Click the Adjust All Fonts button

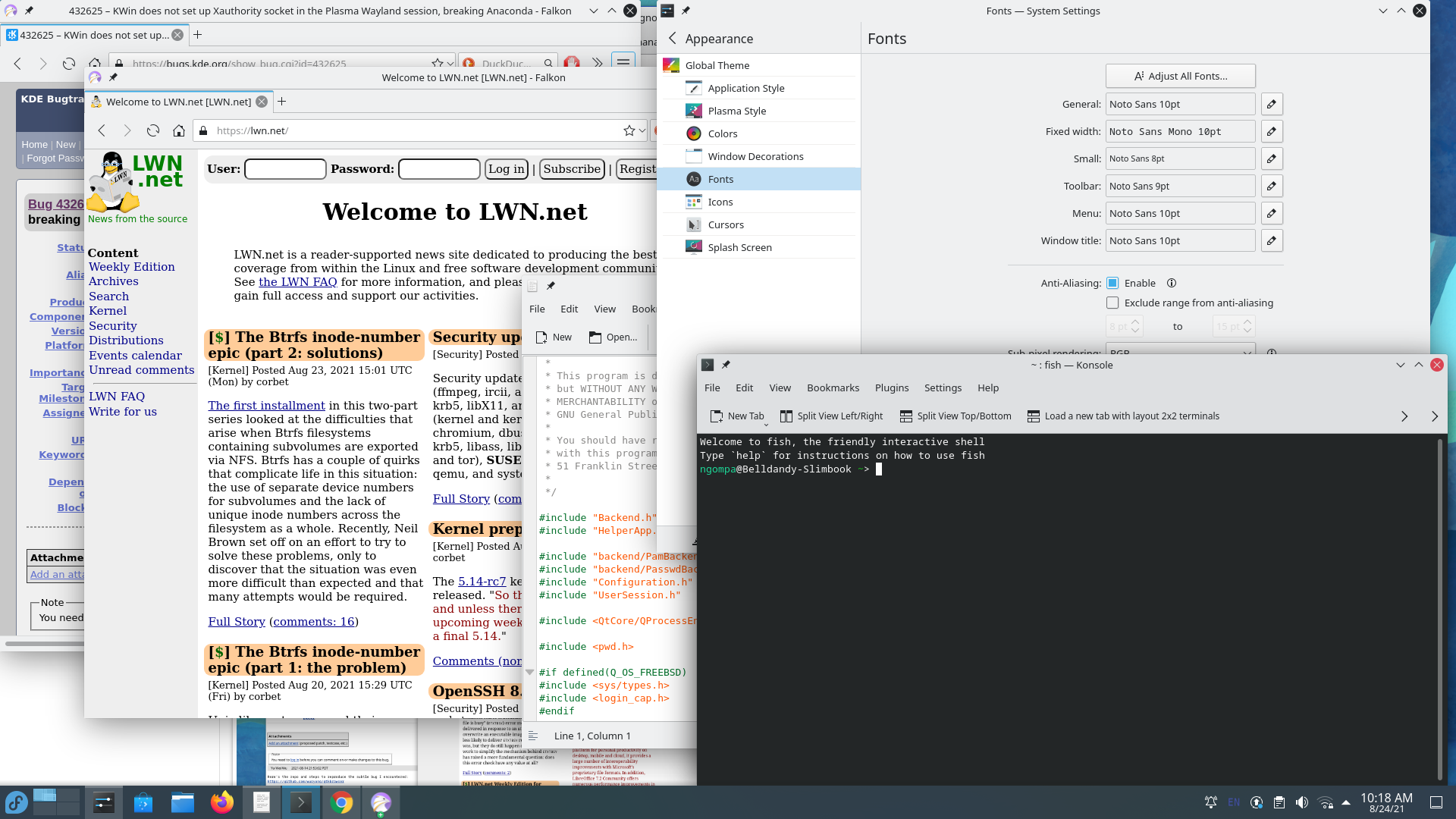[1181, 76]
